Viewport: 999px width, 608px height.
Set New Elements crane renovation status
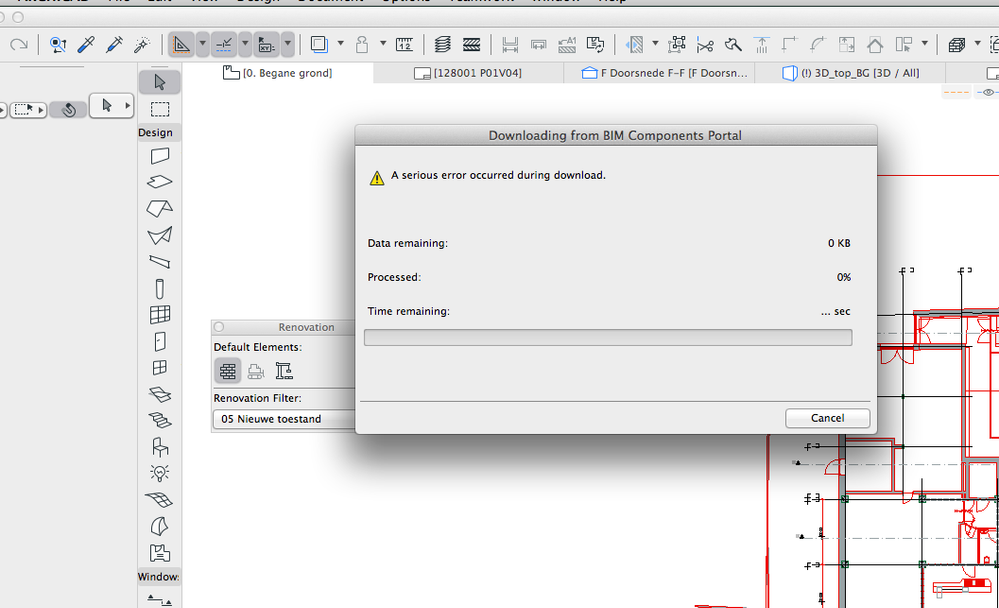[284, 370]
